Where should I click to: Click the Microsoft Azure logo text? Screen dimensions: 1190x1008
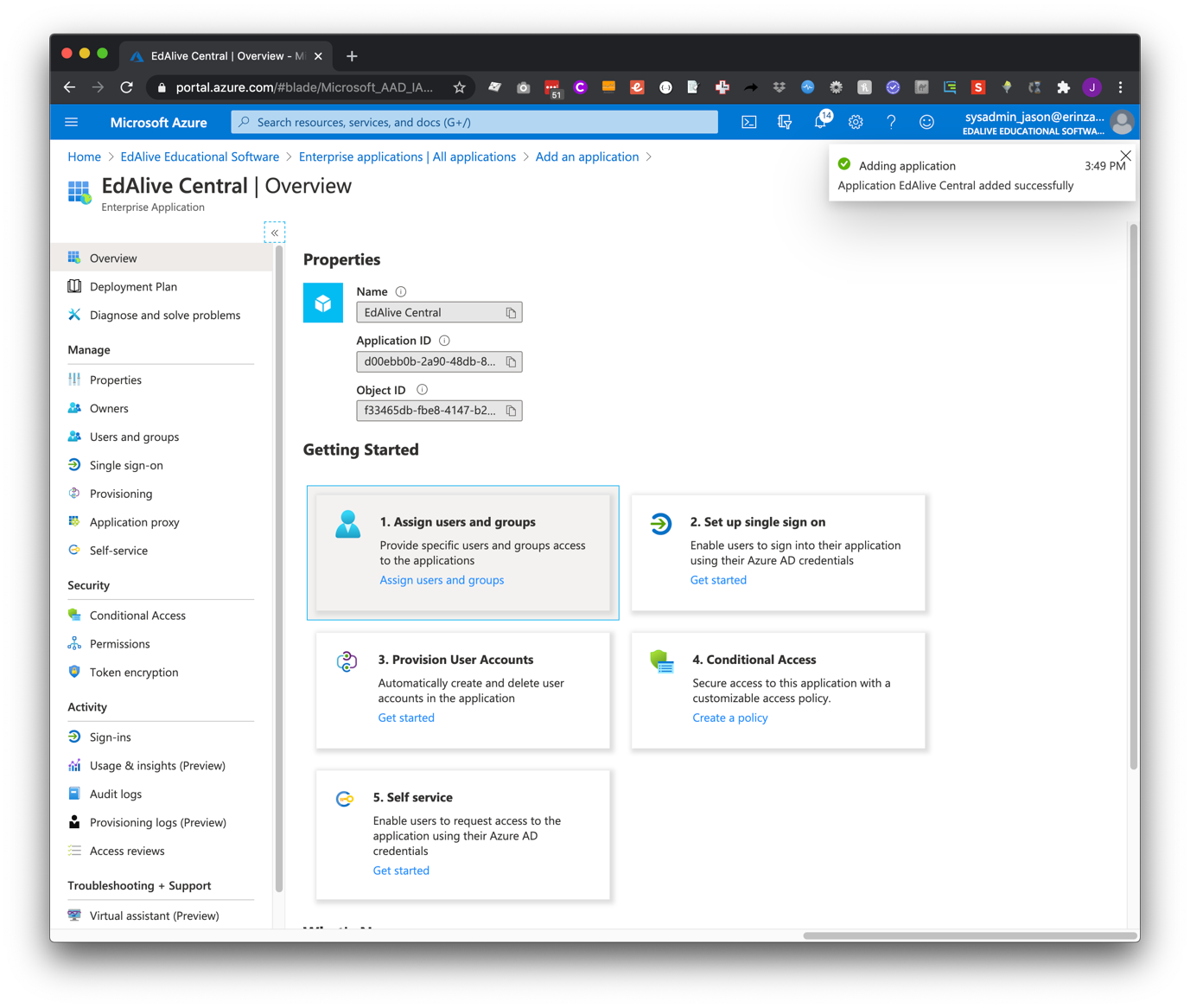[x=159, y=123]
